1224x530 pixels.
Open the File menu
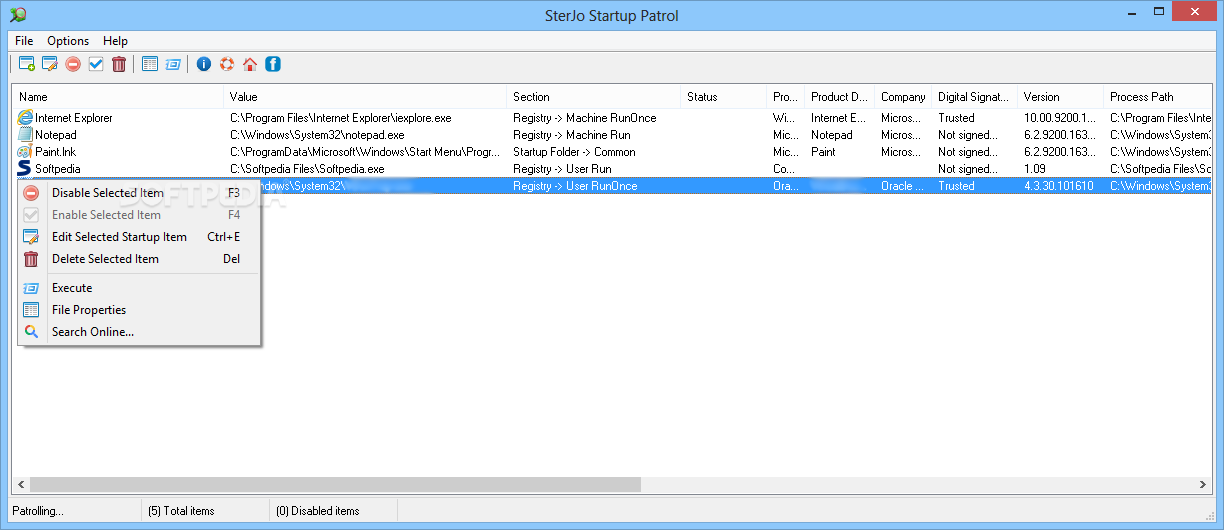pyautogui.click(x=24, y=41)
